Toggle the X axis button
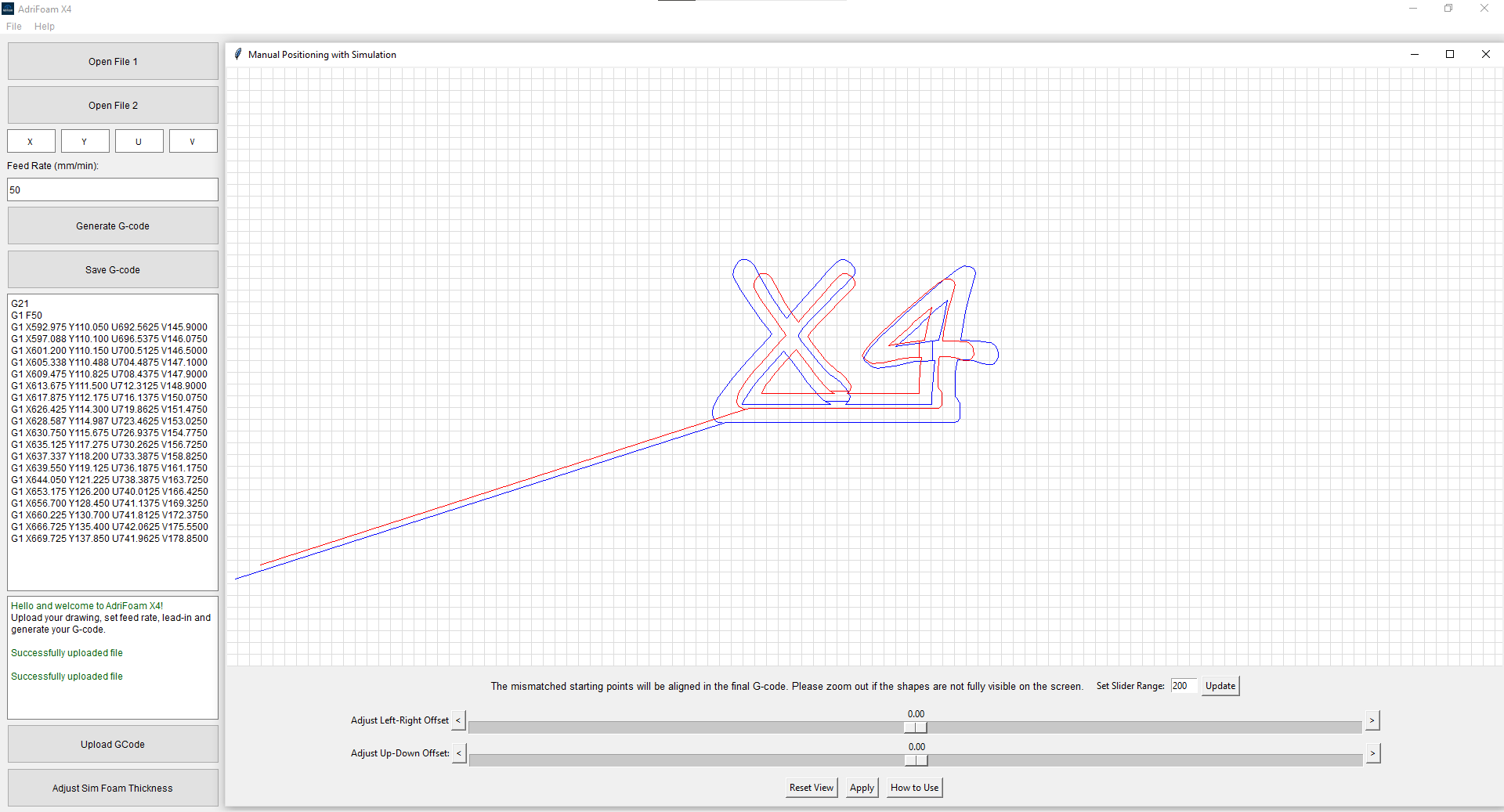The image size is (1504, 812). (31, 142)
